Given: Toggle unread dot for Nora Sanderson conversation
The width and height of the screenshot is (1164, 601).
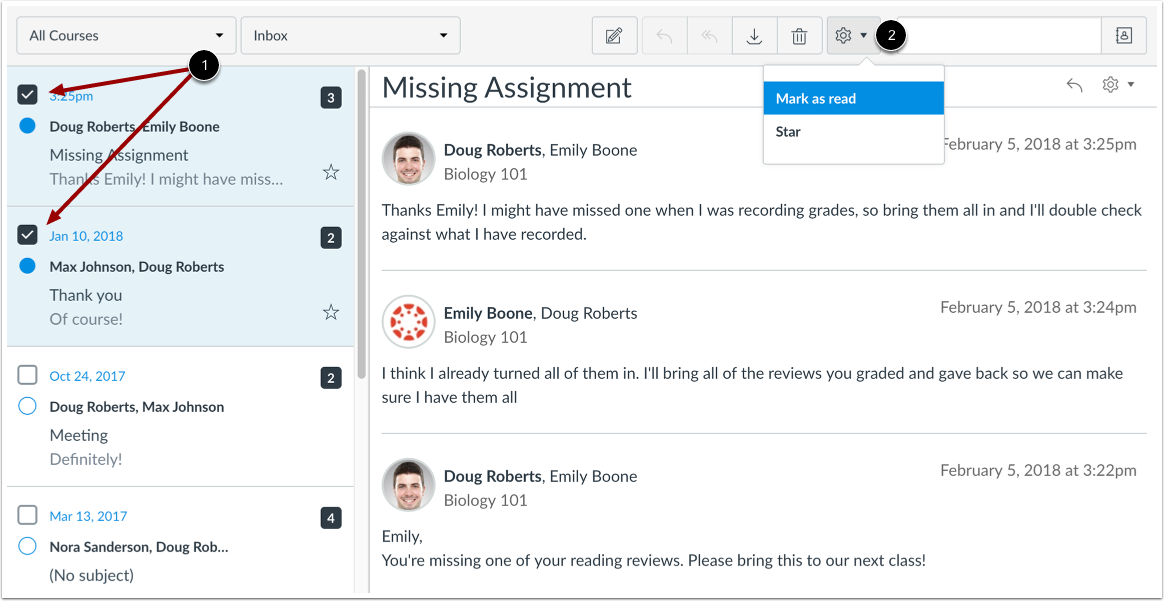Looking at the screenshot, I should pyautogui.click(x=27, y=547).
